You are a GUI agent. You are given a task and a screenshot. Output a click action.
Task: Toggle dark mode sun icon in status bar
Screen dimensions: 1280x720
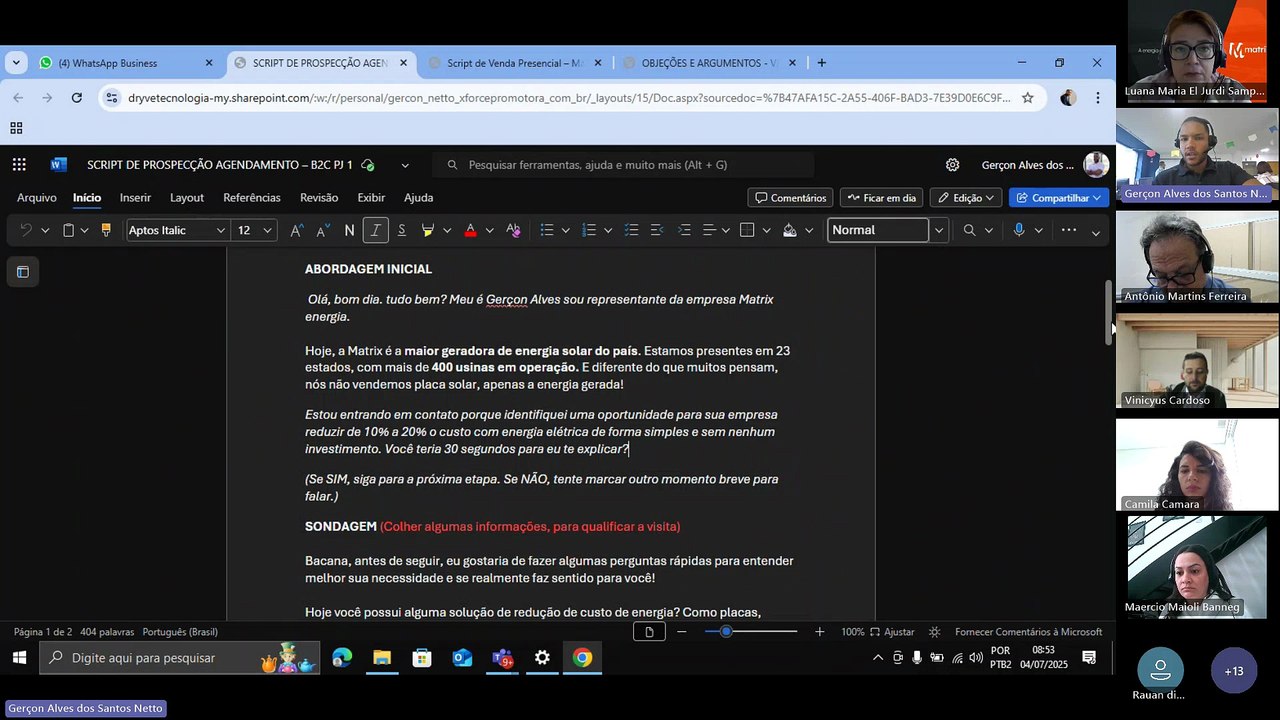[935, 632]
